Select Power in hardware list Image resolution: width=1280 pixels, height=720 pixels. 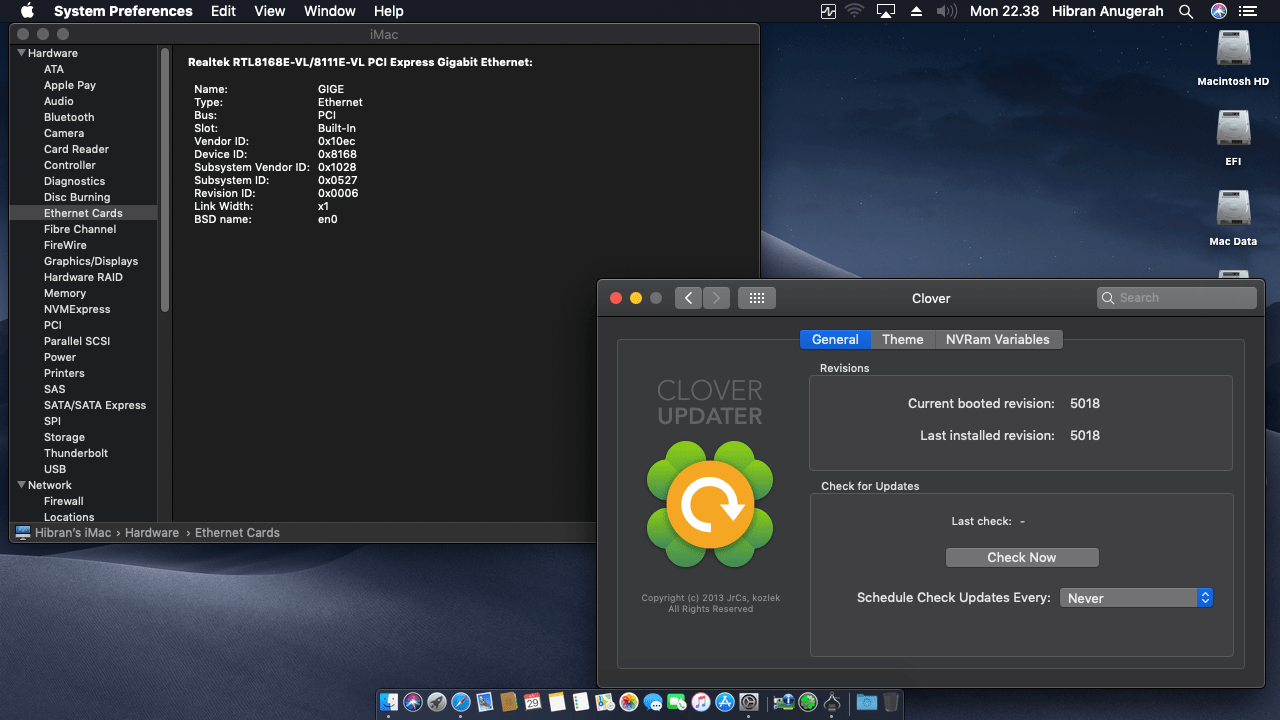click(60, 357)
